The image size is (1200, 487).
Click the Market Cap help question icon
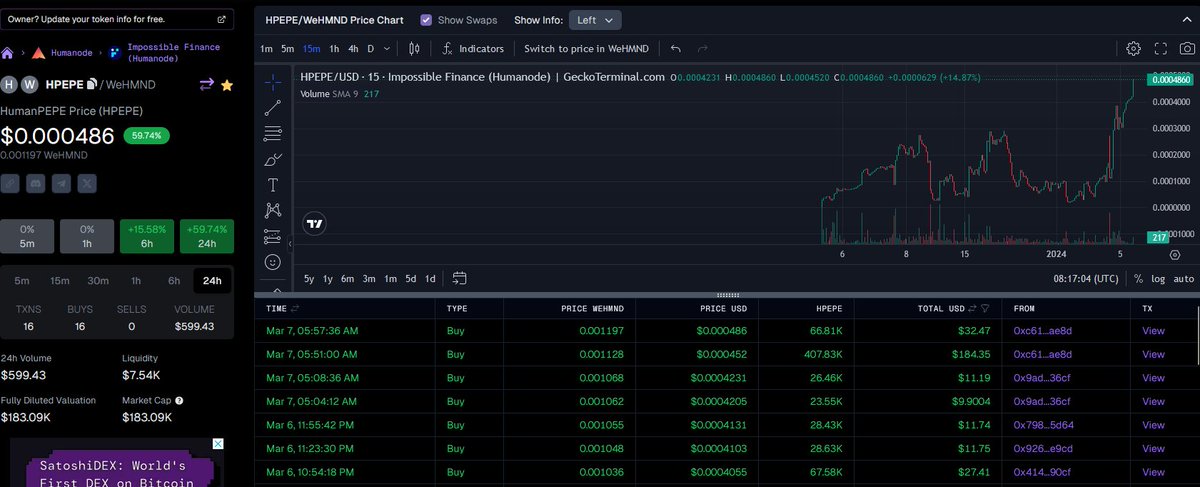point(177,400)
